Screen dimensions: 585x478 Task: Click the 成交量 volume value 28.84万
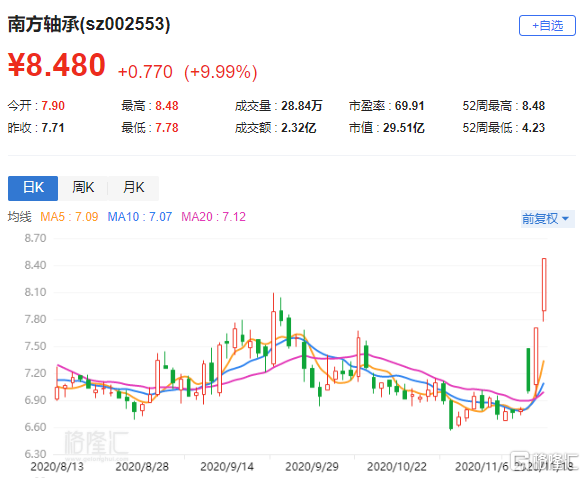point(301,106)
